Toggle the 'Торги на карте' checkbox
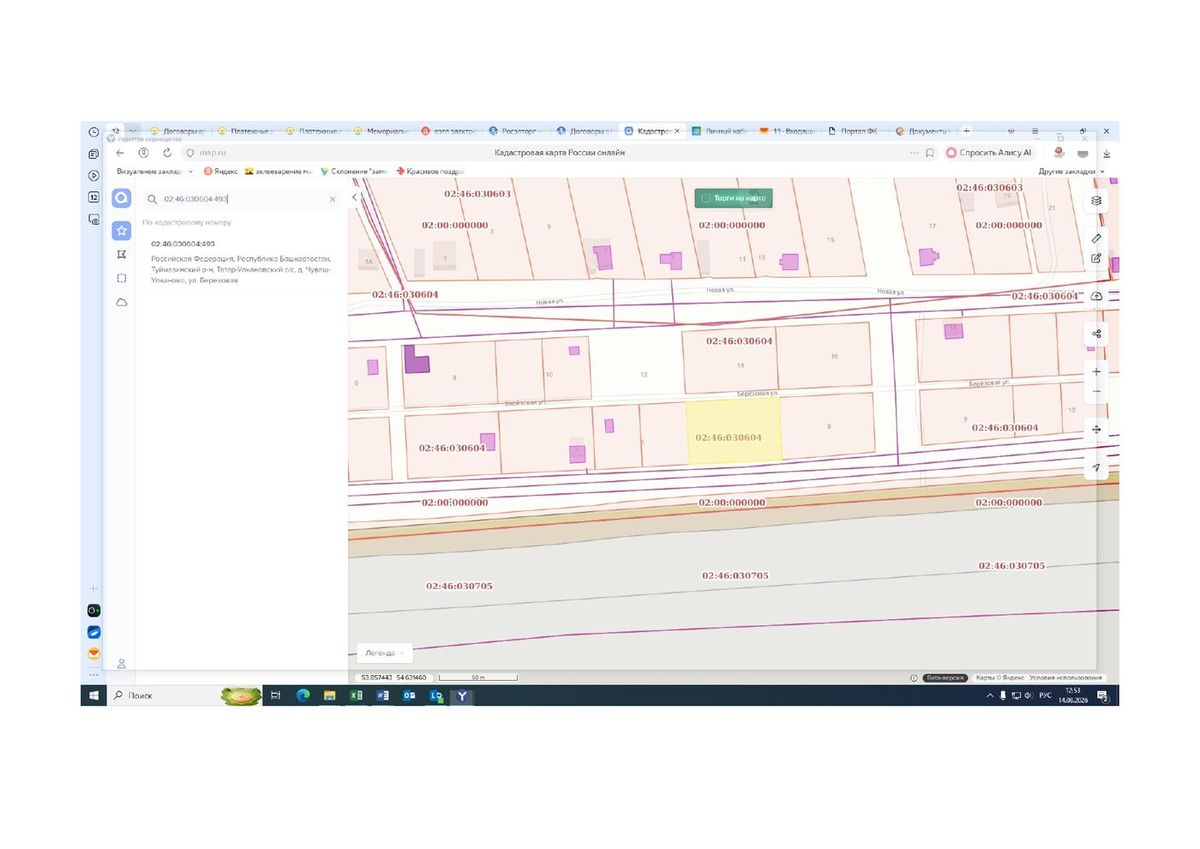 (706, 198)
